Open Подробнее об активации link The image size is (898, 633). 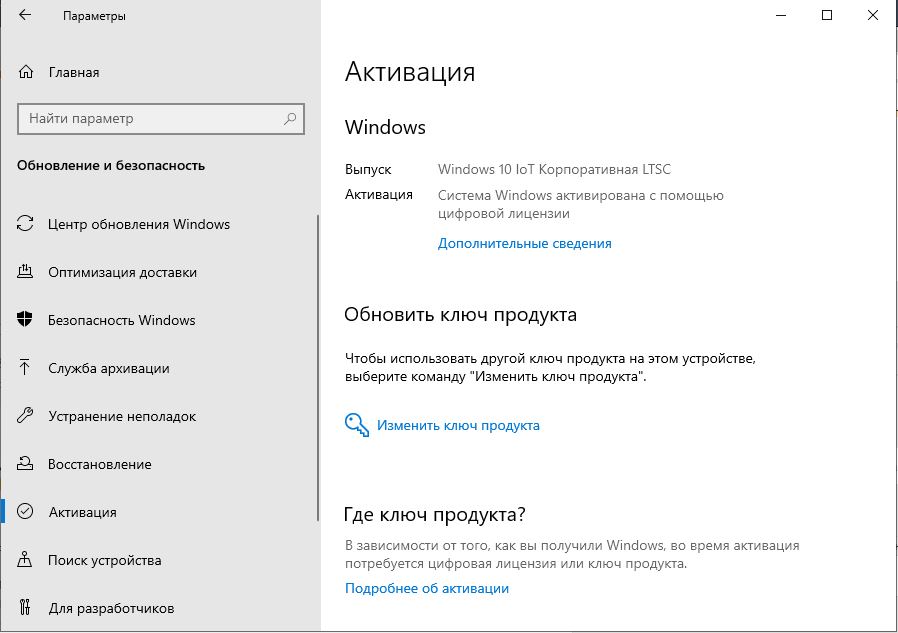(x=427, y=588)
